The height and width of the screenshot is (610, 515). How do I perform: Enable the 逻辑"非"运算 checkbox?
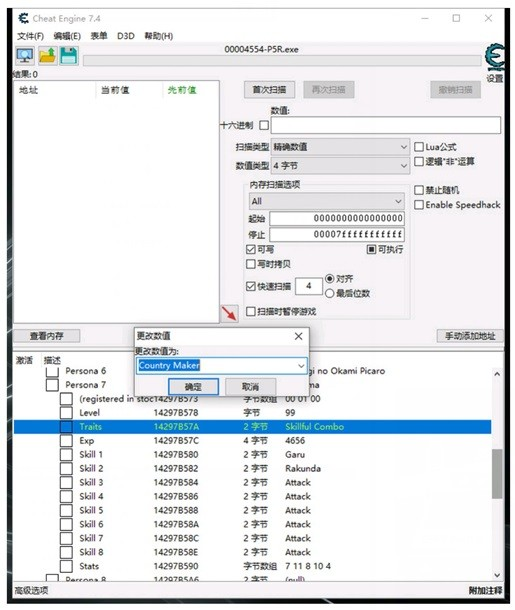pyautogui.click(x=419, y=161)
